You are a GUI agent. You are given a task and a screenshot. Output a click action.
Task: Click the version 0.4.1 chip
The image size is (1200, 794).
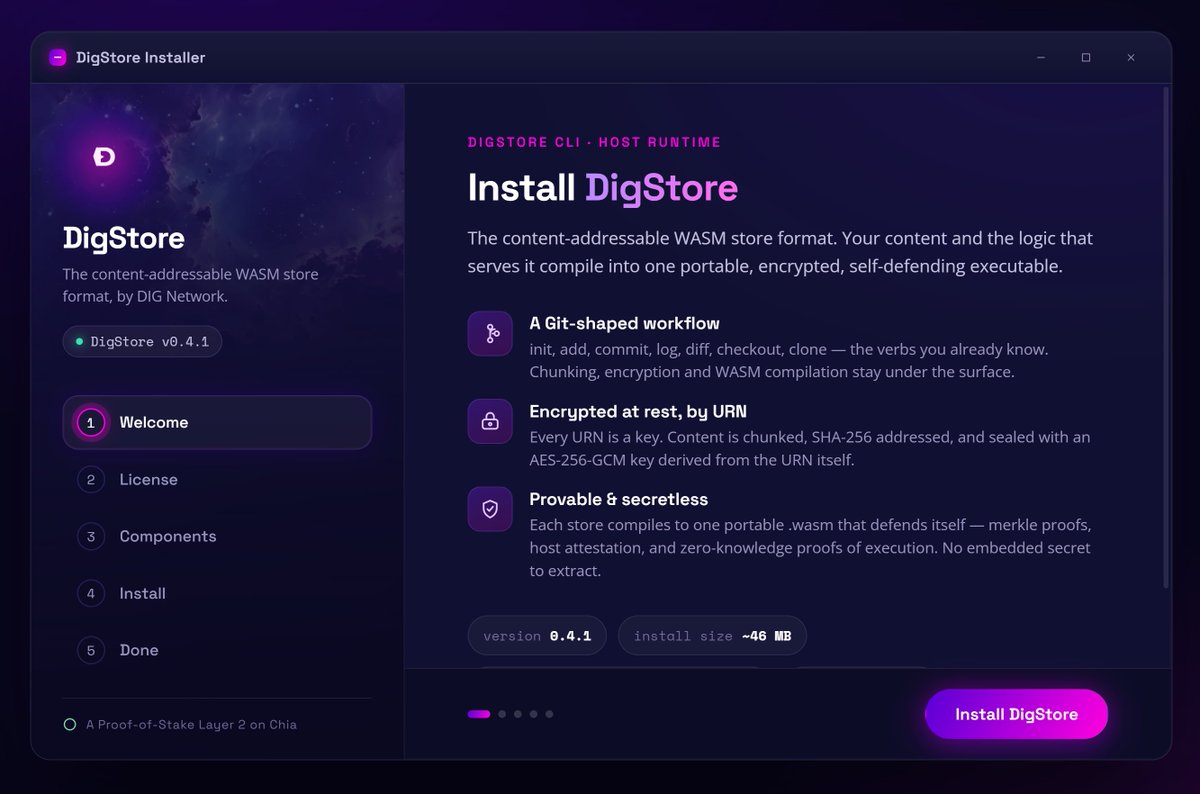click(537, 636)
